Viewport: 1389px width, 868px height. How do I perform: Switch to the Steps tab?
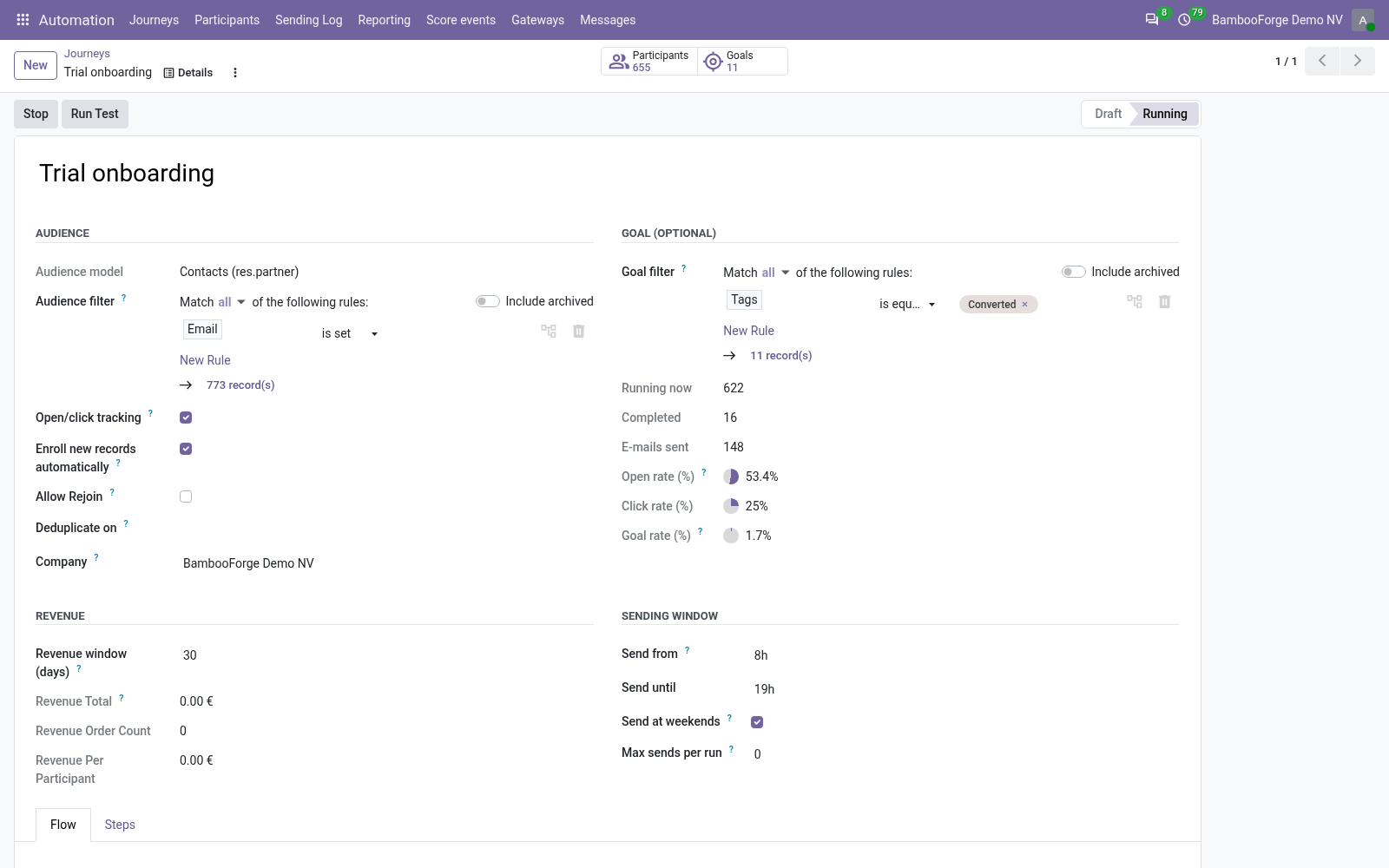120,825
